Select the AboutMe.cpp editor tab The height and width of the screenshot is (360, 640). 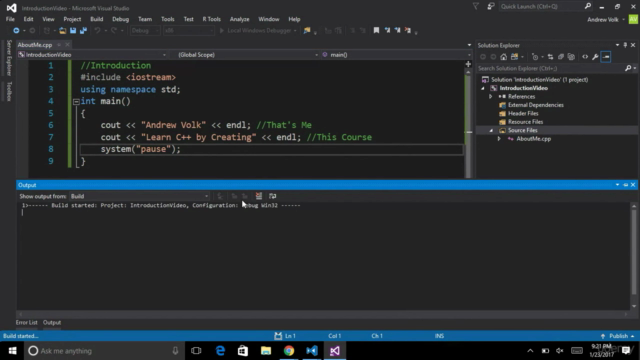(x=35, y=45)
